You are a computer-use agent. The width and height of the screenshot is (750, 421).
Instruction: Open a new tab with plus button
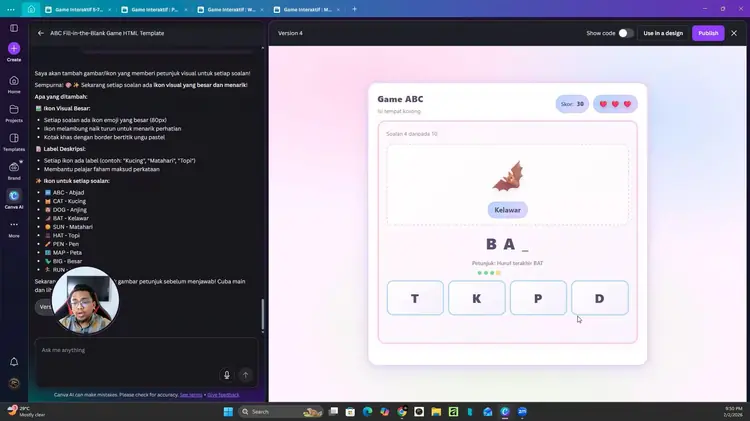[354, 9]
